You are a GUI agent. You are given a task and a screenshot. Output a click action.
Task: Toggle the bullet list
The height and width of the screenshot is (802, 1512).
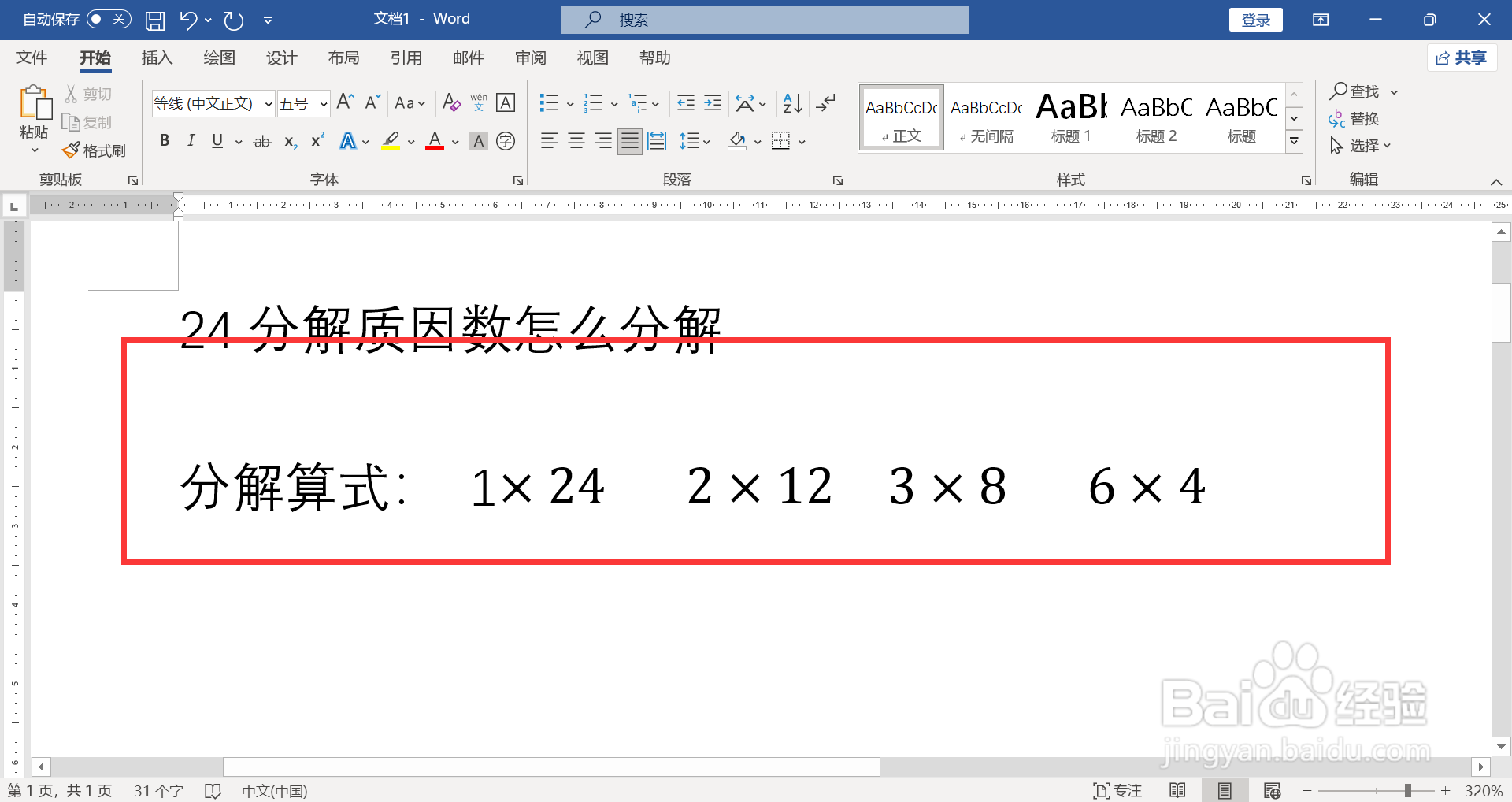coord(549,102)
